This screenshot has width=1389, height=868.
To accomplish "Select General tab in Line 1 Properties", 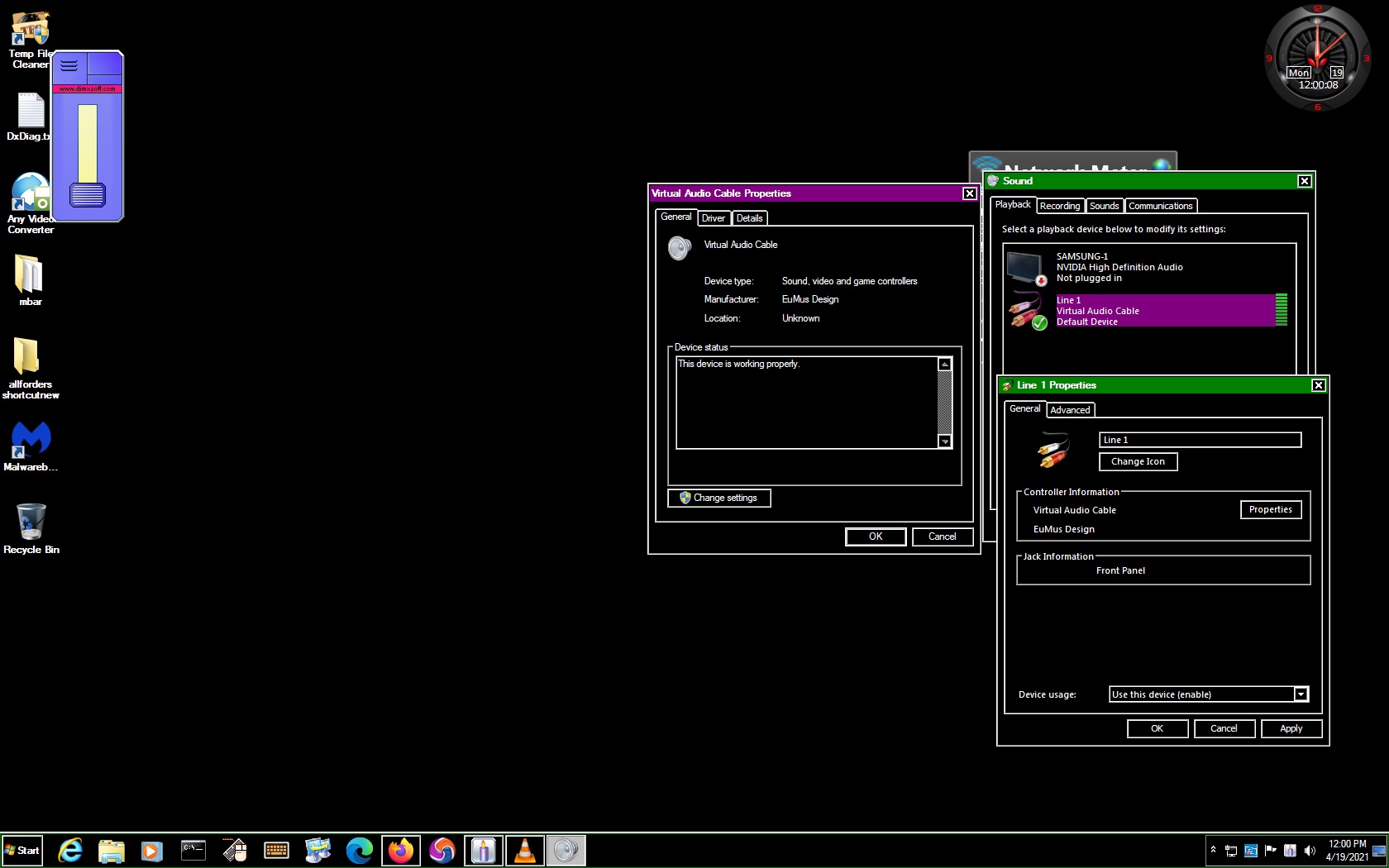I will pos(1024,408).
